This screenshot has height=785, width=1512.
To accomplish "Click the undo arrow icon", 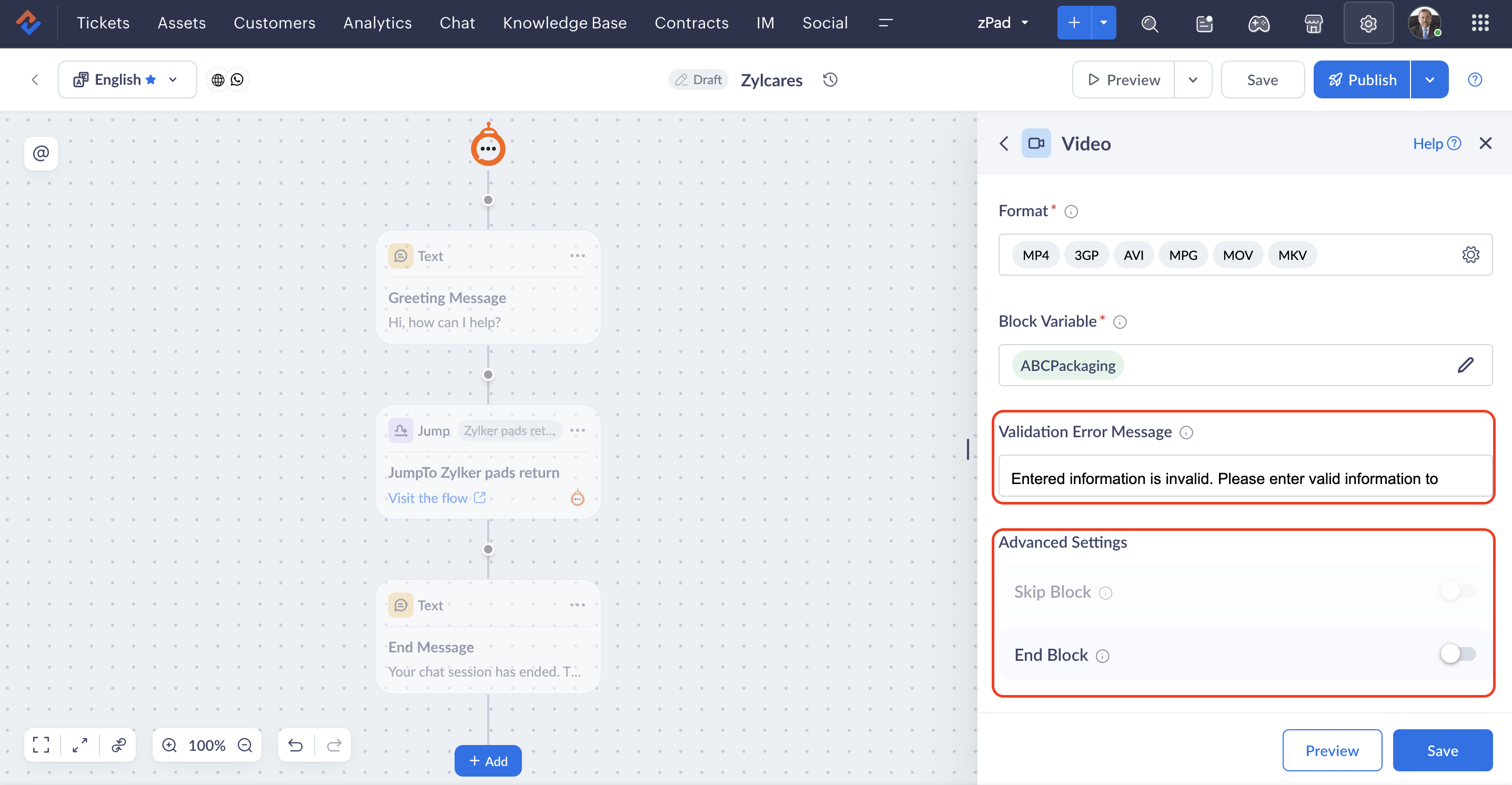I will [295, 745].
